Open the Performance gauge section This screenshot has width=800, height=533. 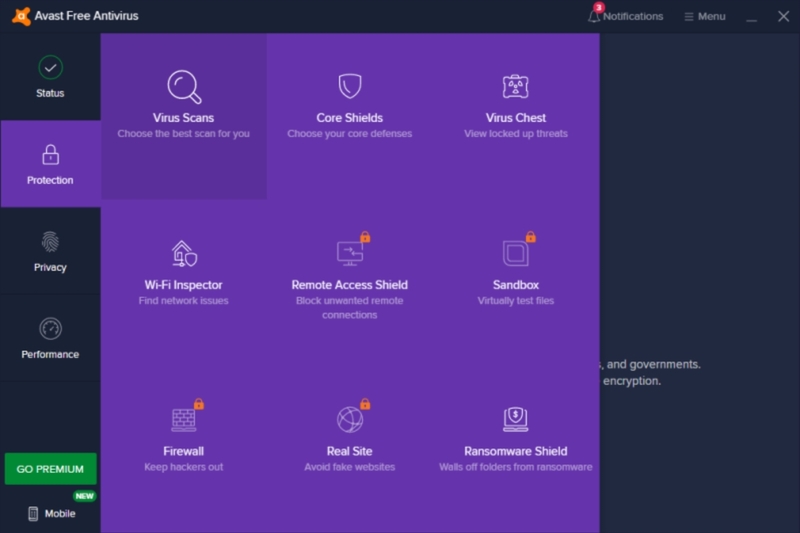pos(50,339)
